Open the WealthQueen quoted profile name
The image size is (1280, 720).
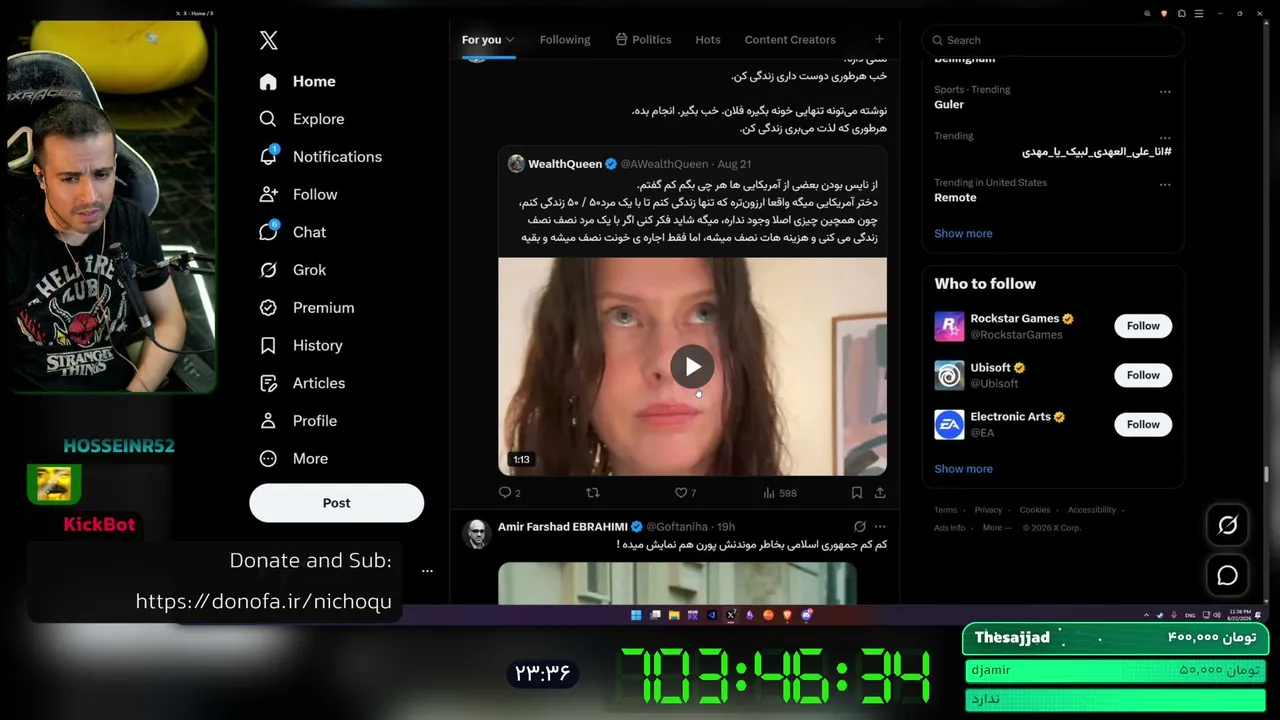[x=565, y=164]
